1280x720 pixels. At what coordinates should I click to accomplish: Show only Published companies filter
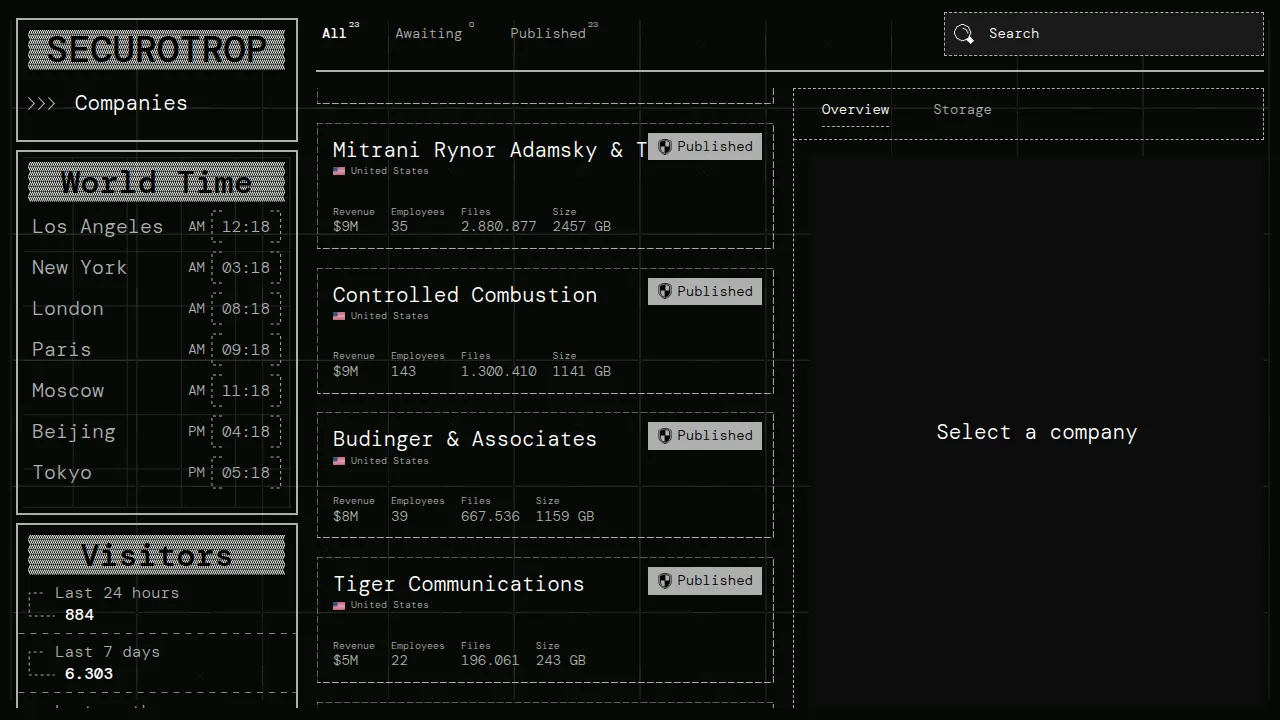click(548, 33)
